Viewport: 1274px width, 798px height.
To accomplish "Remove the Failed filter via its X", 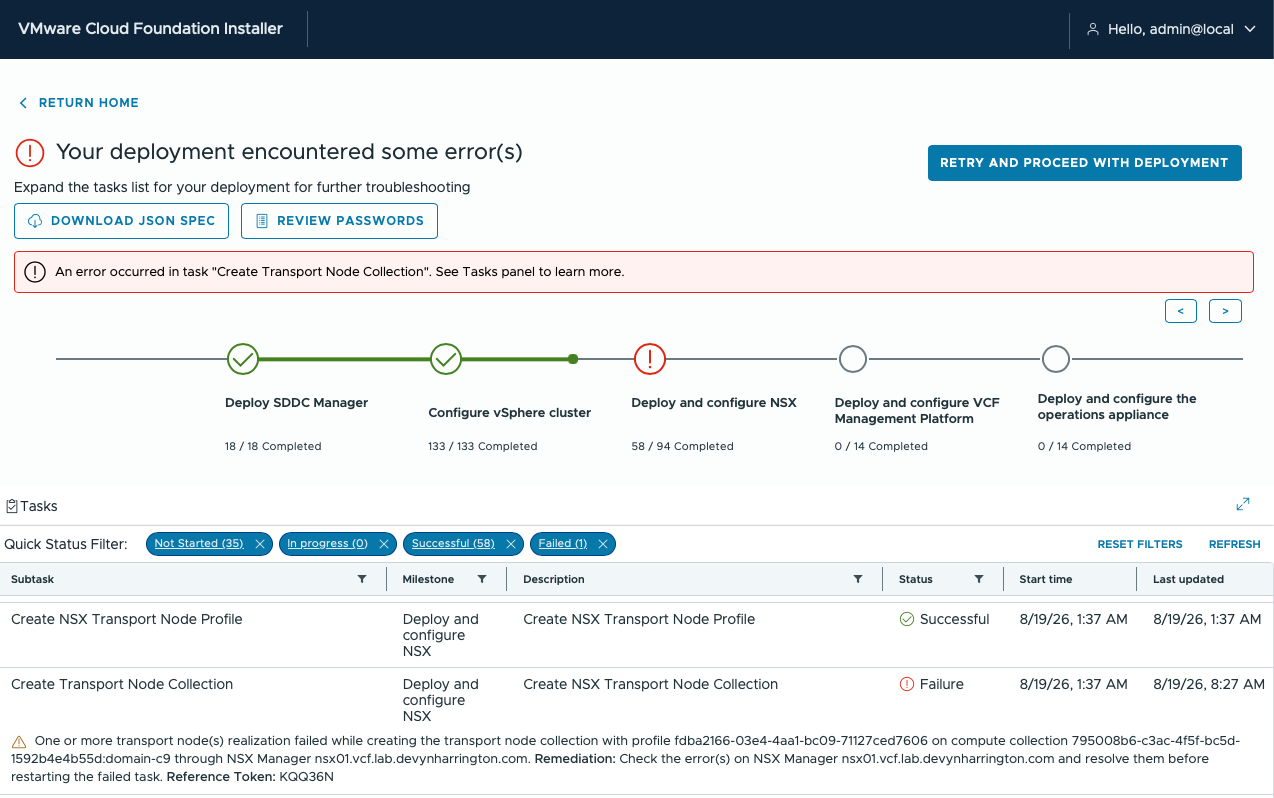I will [x=603, y=544].
